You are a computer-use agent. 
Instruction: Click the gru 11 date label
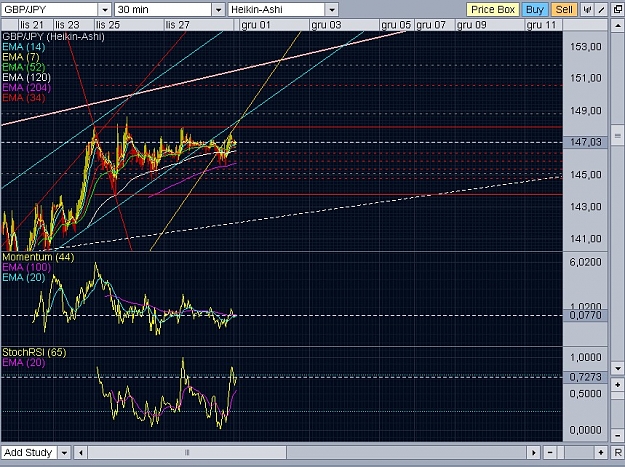click(x=541, y=25)
